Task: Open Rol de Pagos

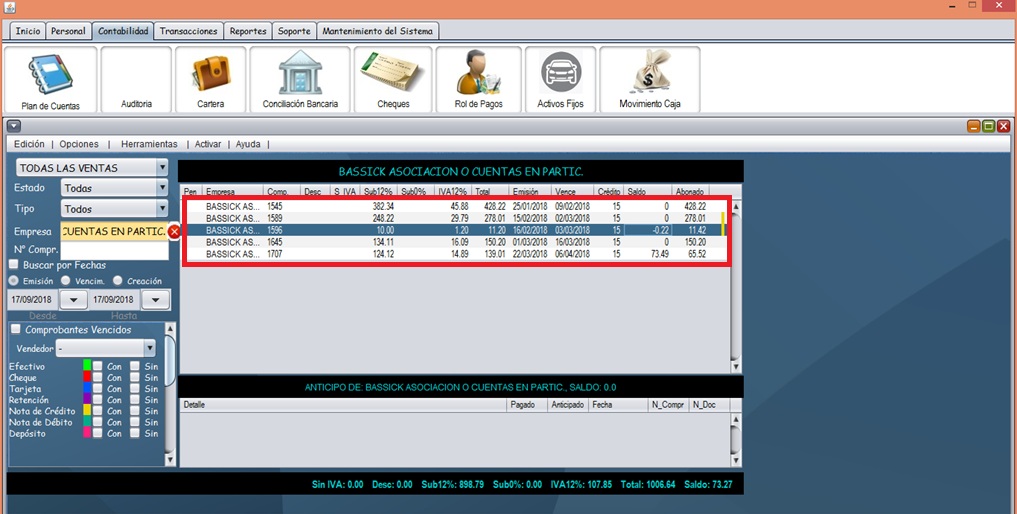Action: pos(478,79)
